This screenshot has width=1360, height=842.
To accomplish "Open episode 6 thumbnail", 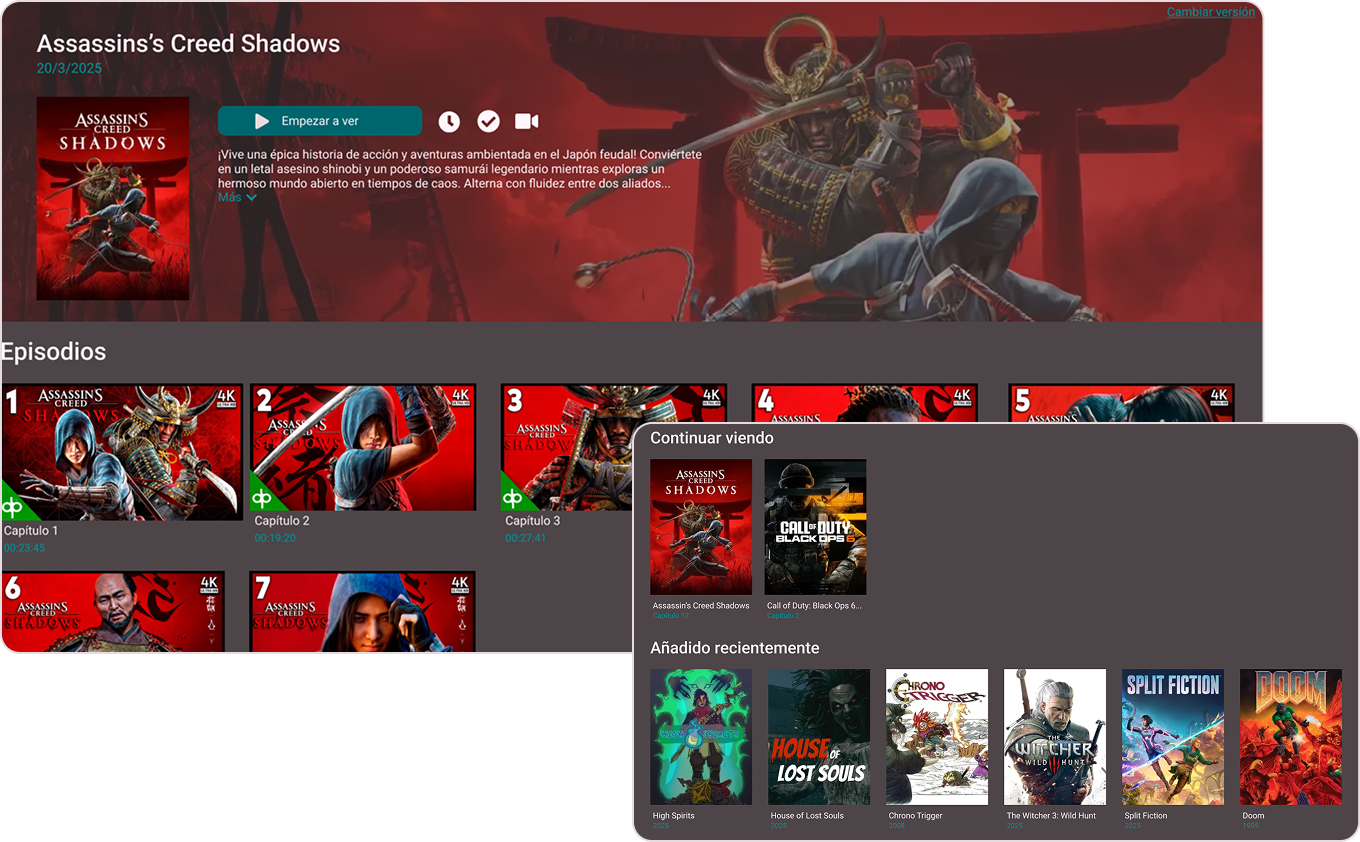I will tap(113, 610).
